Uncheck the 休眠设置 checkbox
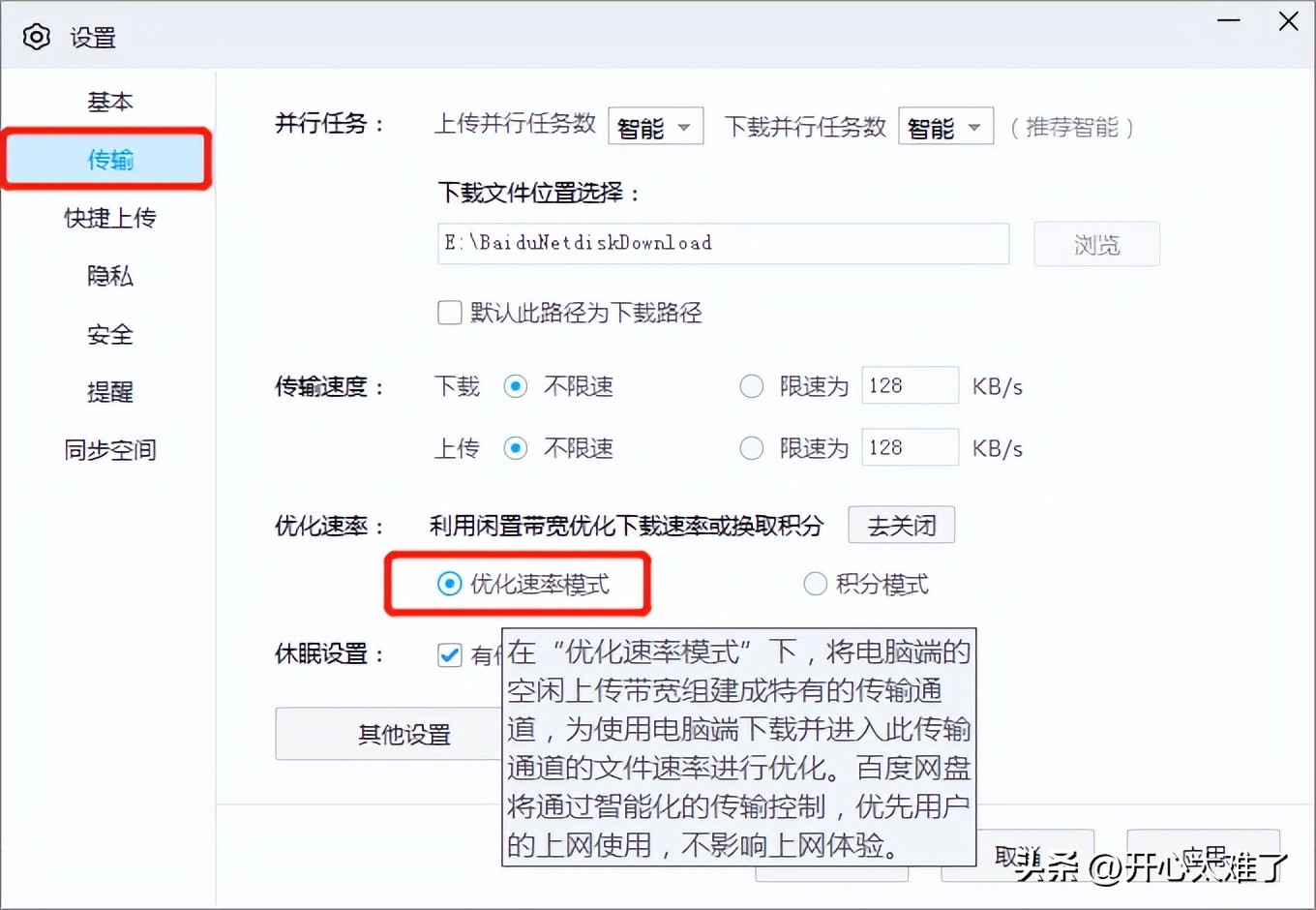The image size is (1316, 910). [449, 654]
